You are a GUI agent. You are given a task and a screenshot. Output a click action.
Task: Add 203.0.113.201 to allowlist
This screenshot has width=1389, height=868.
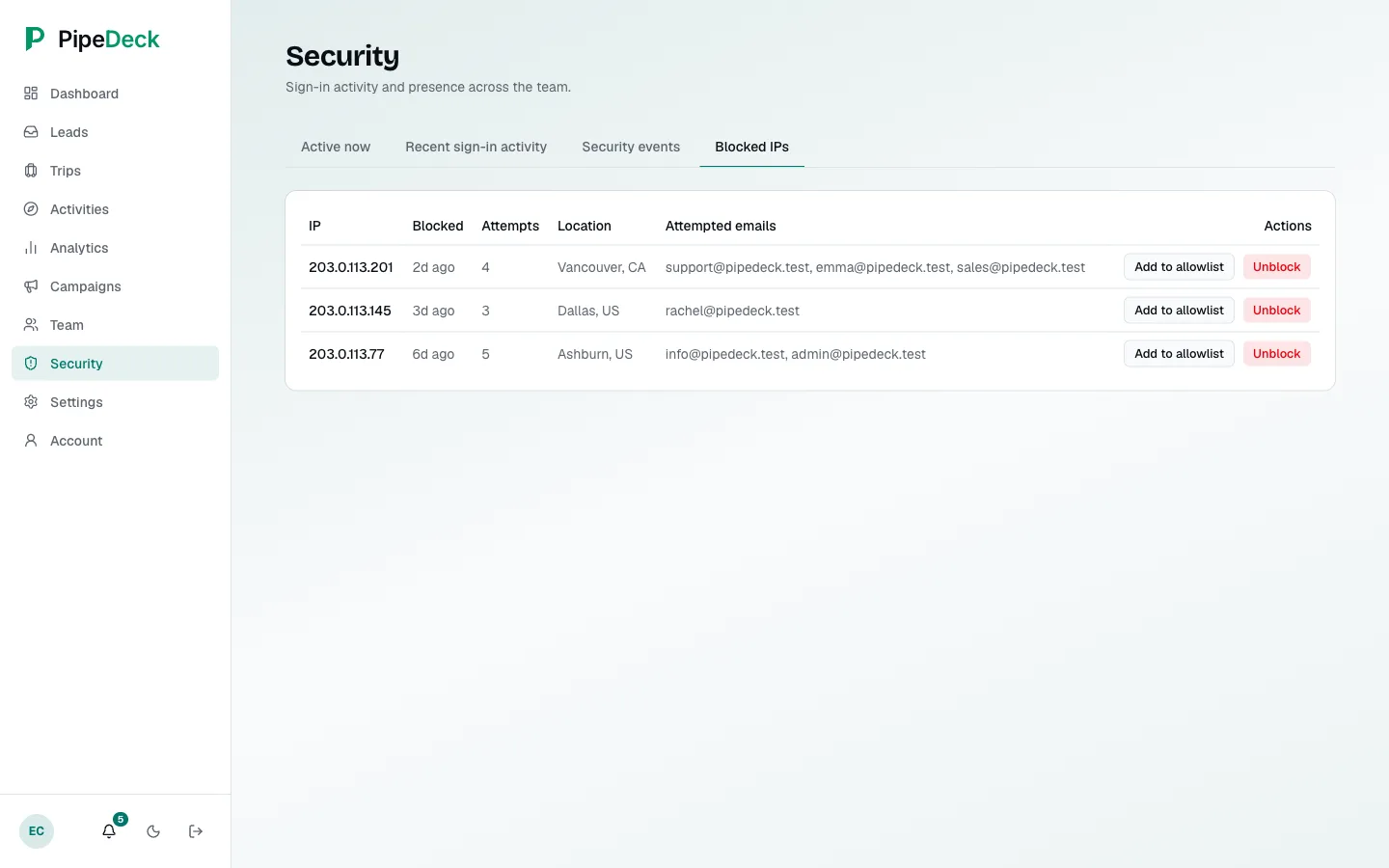(1179, 267)
